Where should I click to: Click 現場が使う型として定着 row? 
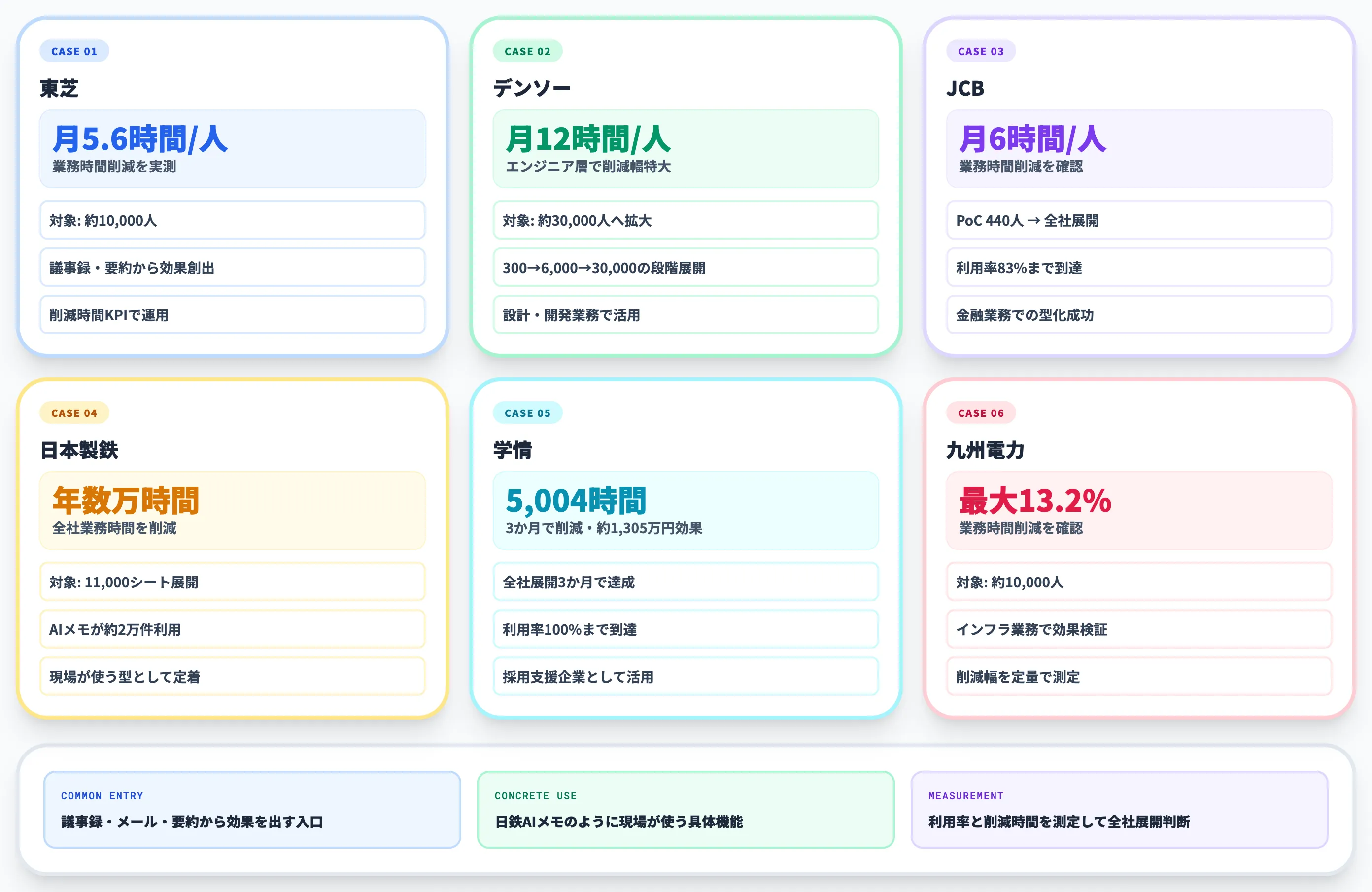[232, 676]
